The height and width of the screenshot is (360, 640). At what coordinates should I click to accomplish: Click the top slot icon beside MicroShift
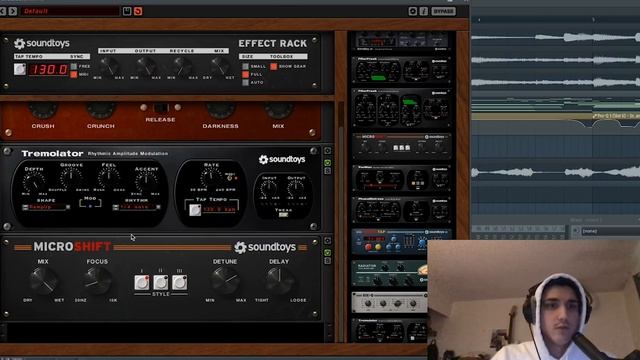(327, 240)
